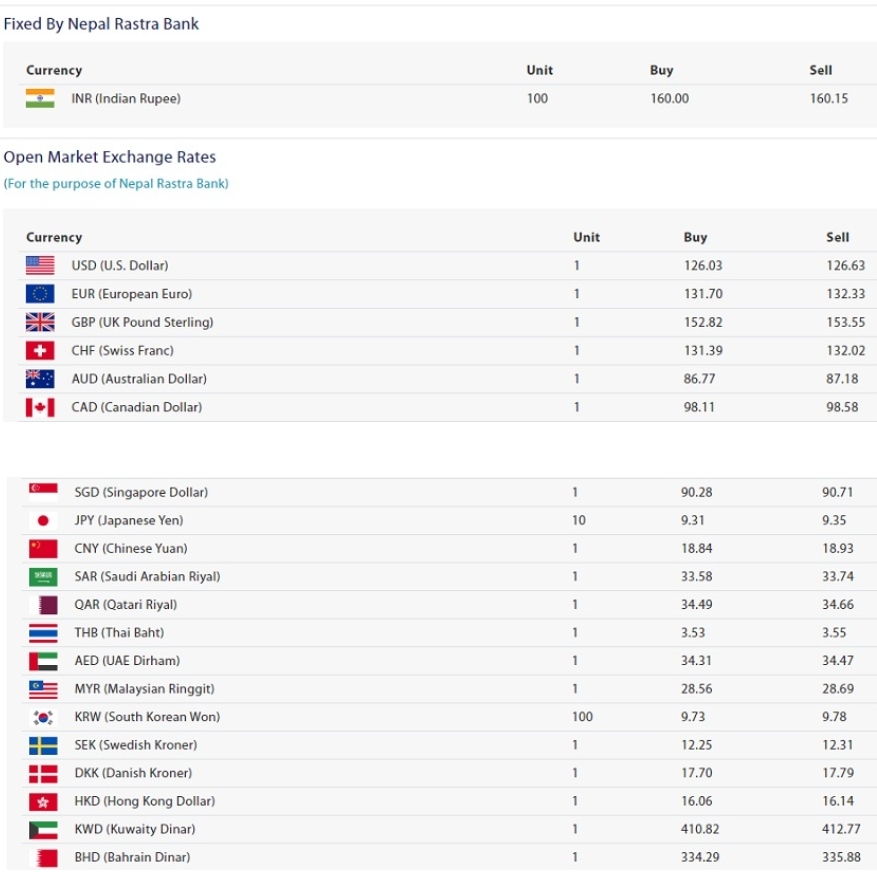Click USD sell rate 126.63
This screenshot has height=896, width=877.
(846, 266)
